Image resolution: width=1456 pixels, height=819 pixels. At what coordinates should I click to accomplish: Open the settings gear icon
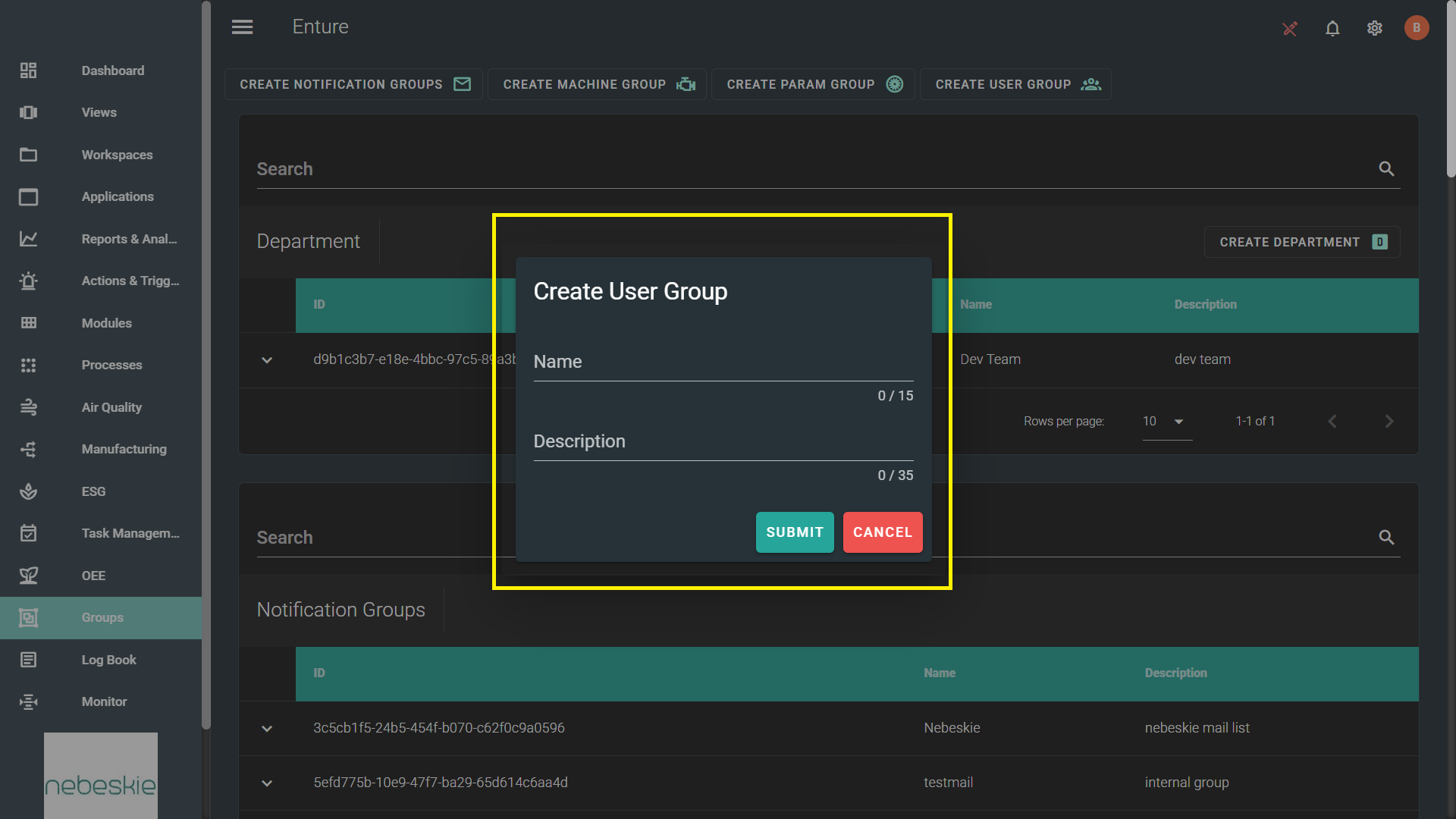tap(1375, 28)
